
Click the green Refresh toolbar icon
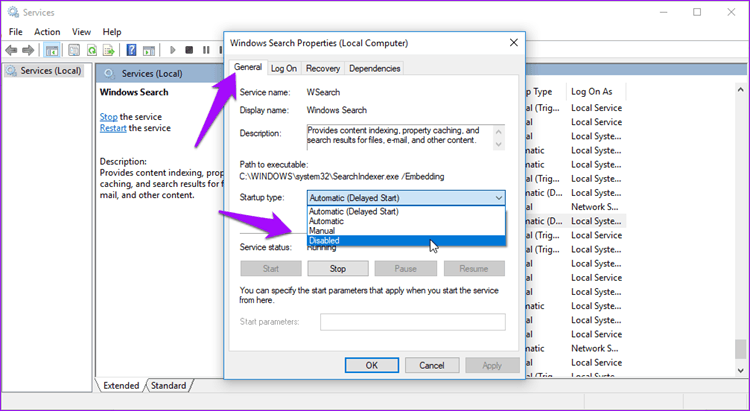click(91, 50)
